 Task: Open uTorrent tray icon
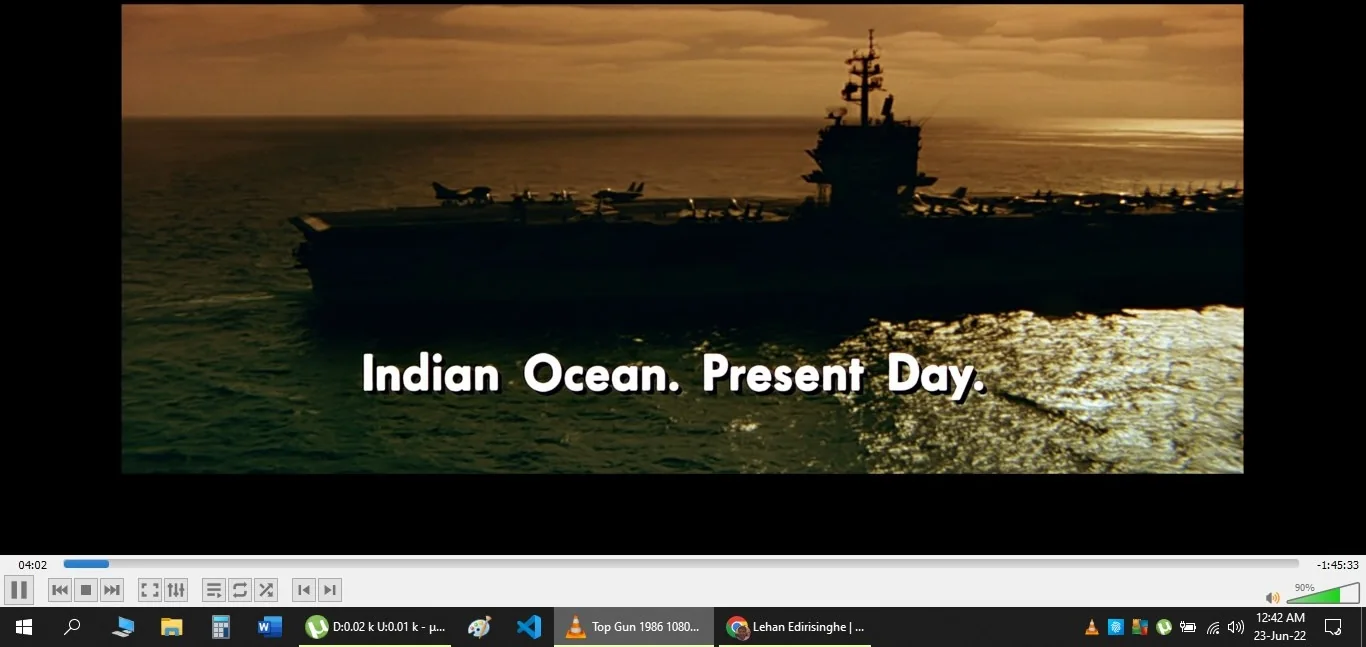(x=1164, y=627)
